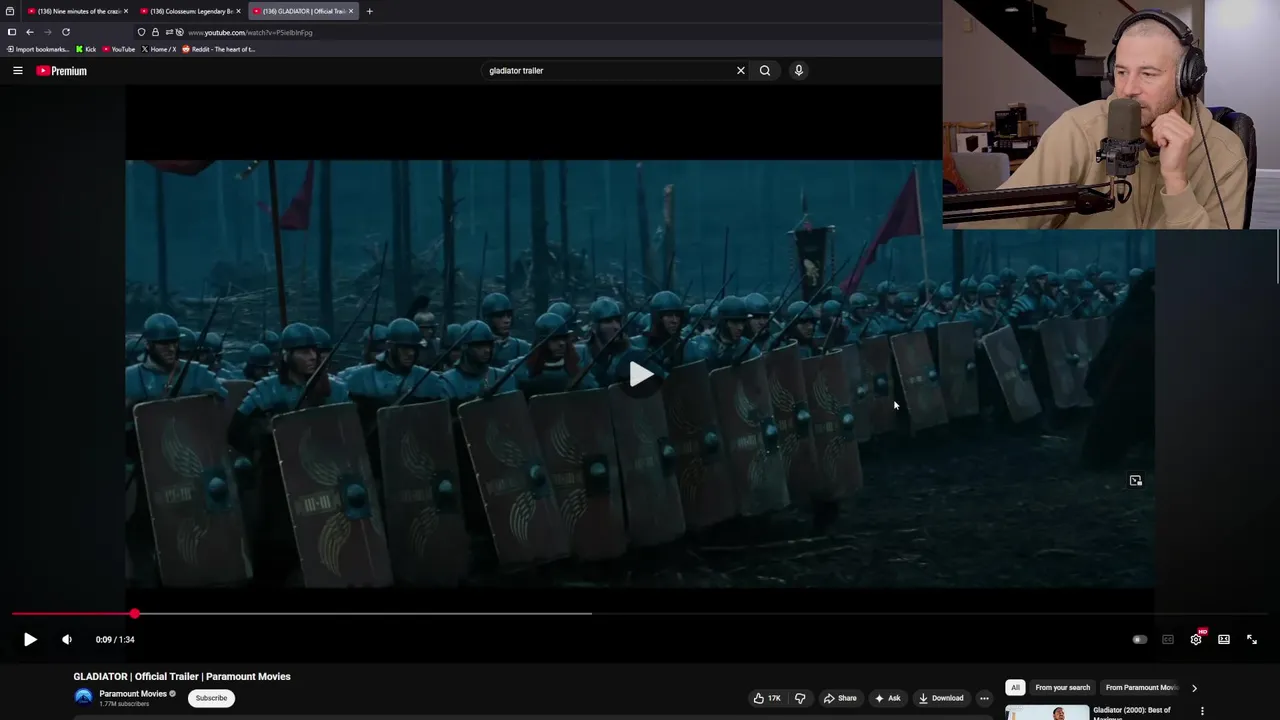This screenshot has width=1280, height=720.
Task: Close the GLADIATOR Official Trailer tab
Action: click(350, 11)
